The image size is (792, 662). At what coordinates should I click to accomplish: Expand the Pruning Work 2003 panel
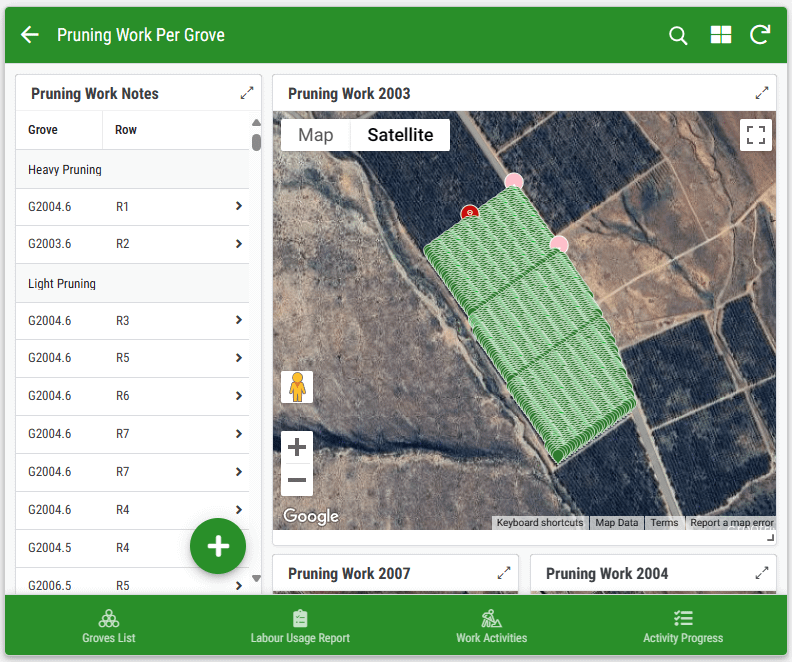click(762, 93)
